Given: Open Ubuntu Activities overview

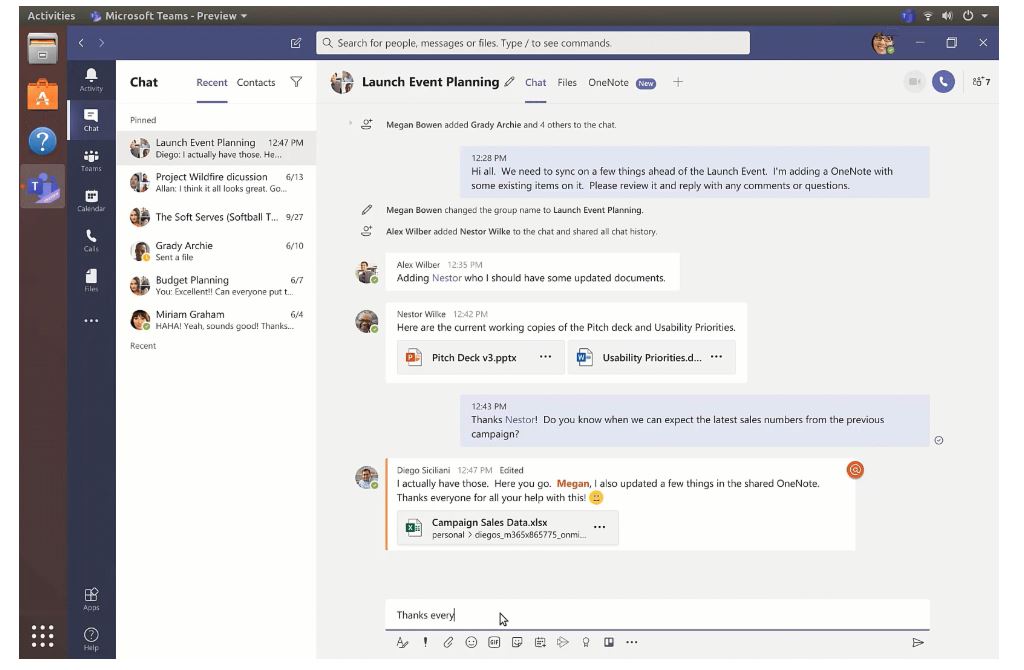Looking at the screenshot, I should (51, 16).
